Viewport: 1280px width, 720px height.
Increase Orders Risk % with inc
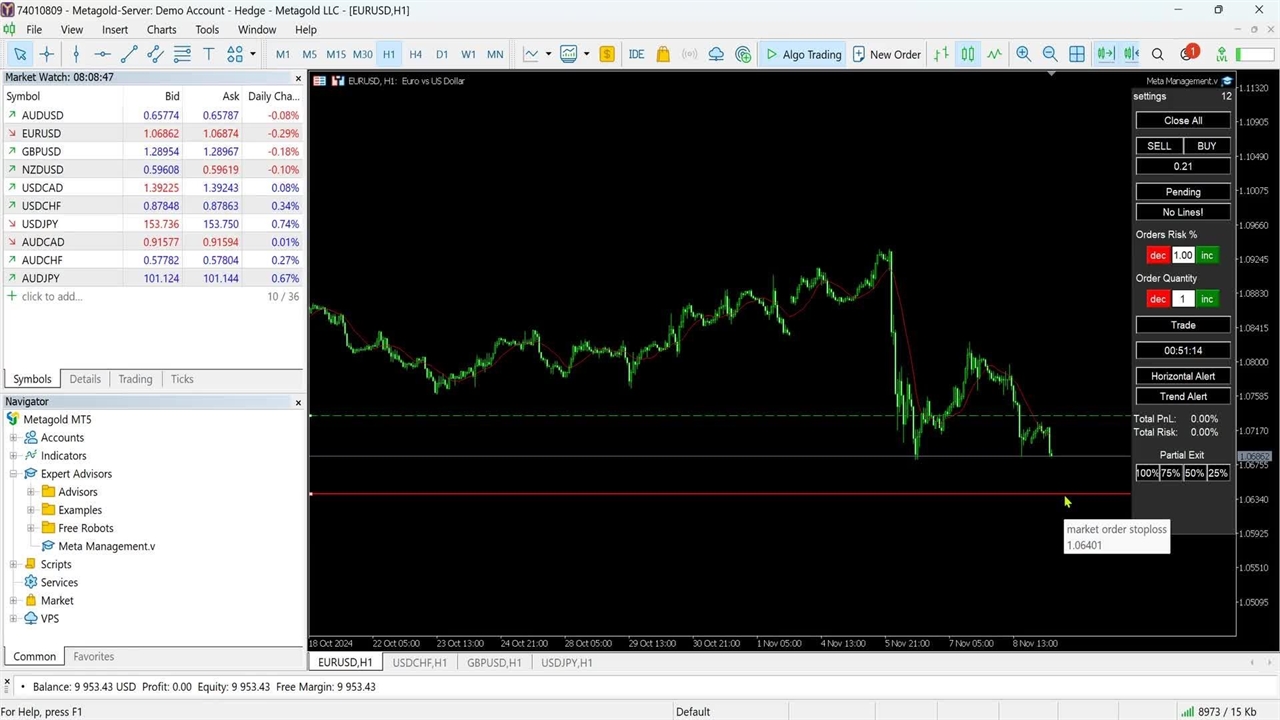click(1207, 255)
